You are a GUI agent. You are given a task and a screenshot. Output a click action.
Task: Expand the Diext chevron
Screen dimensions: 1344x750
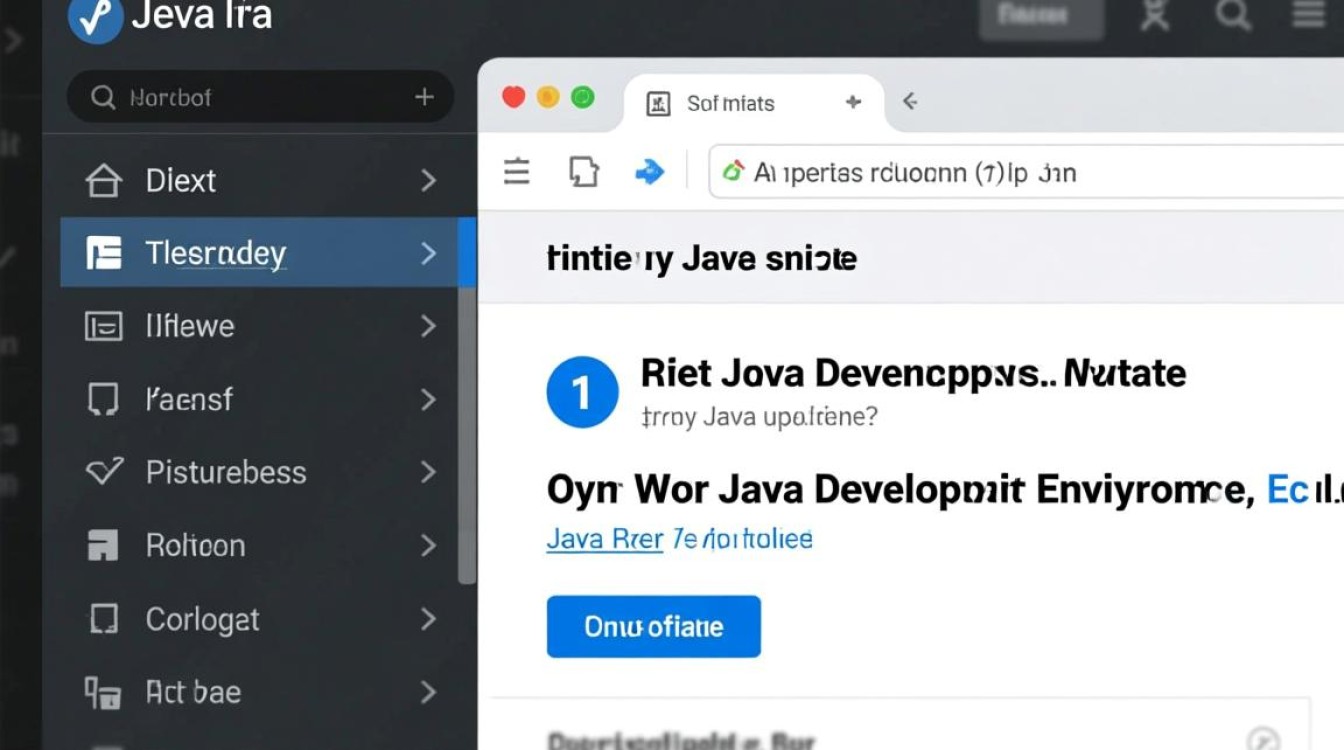pos(428,180)
